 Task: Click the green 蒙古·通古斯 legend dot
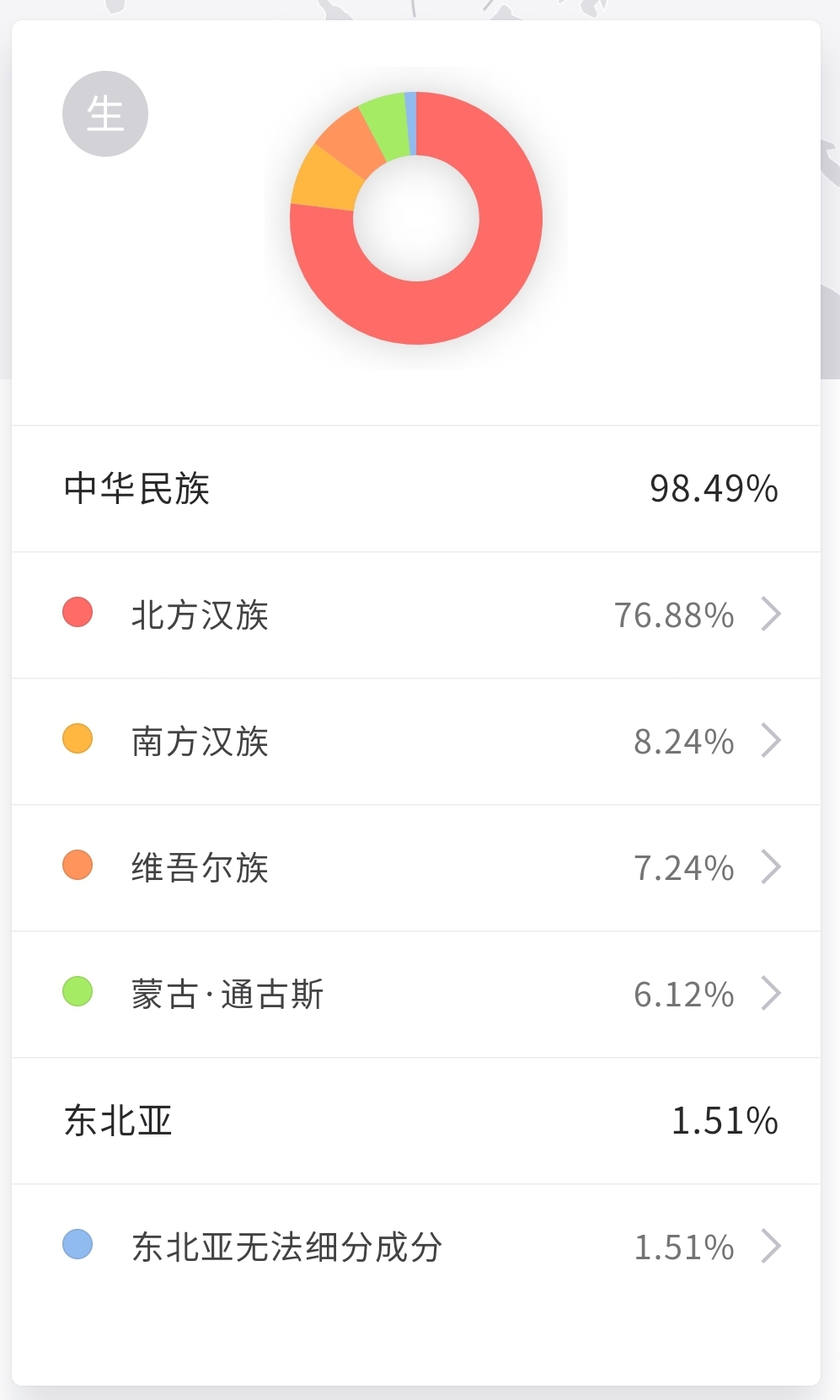[78, 992]
